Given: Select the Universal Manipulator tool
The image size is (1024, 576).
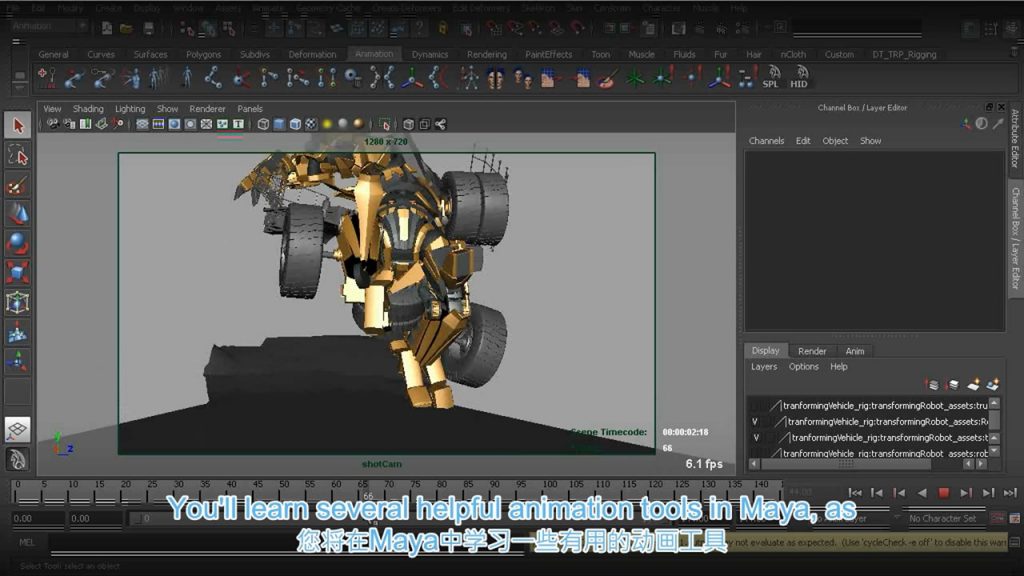Looking at the screenshot, I should (x=18, y=302).
